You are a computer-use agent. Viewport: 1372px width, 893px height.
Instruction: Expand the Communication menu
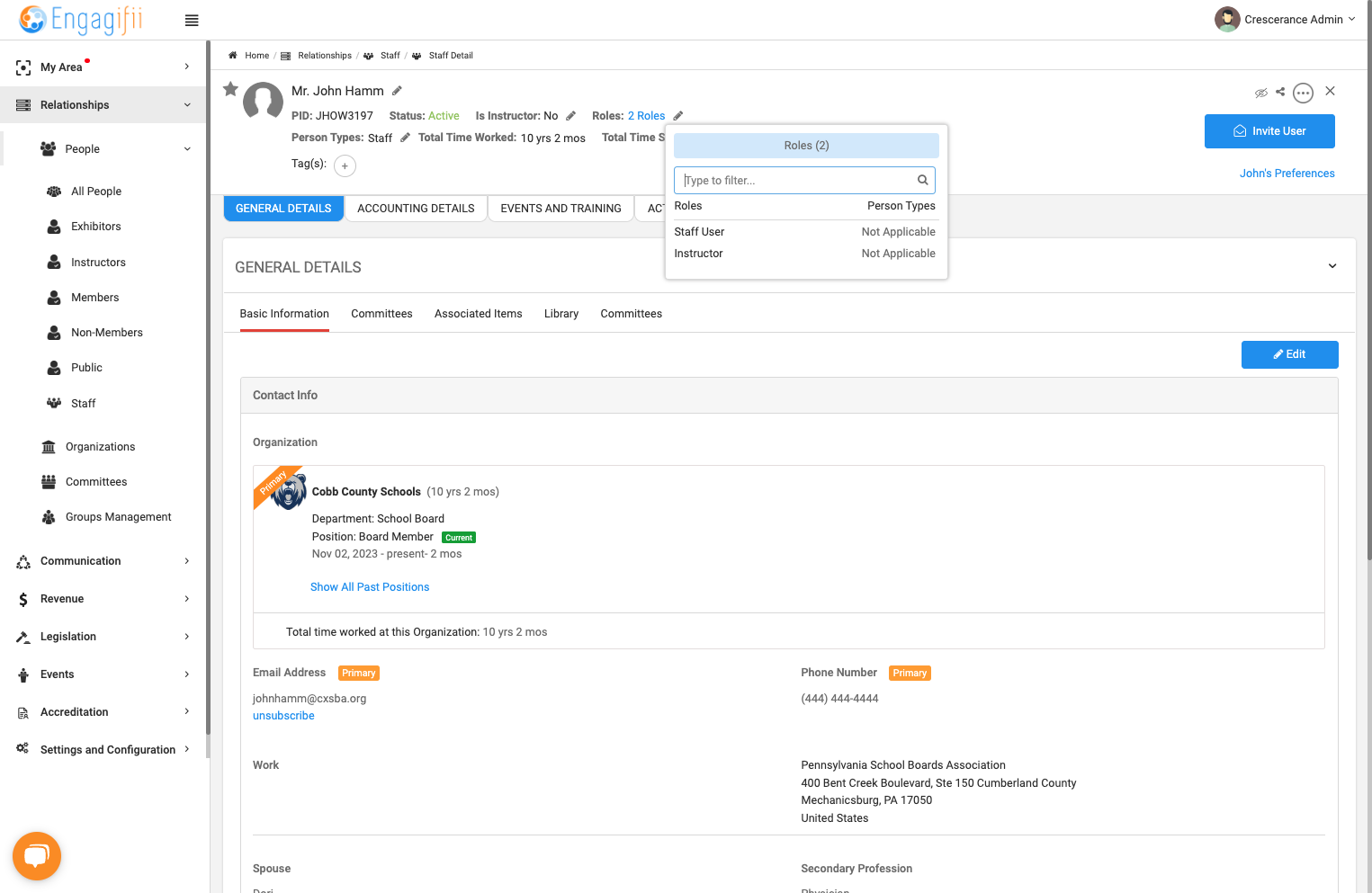click(103, 561)
